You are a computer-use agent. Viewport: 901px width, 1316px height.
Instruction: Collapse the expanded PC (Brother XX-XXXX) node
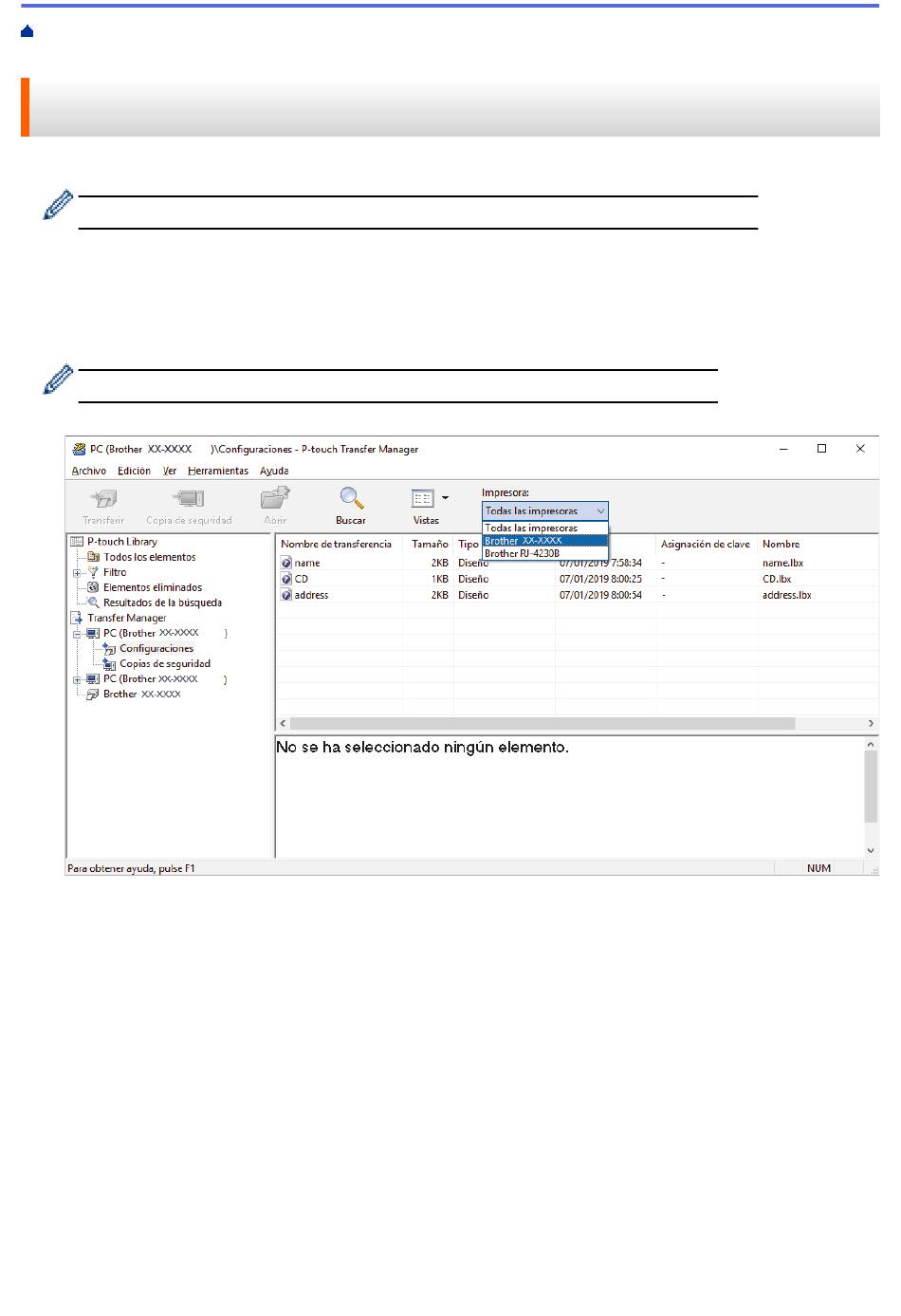click(x=77, y=634)
